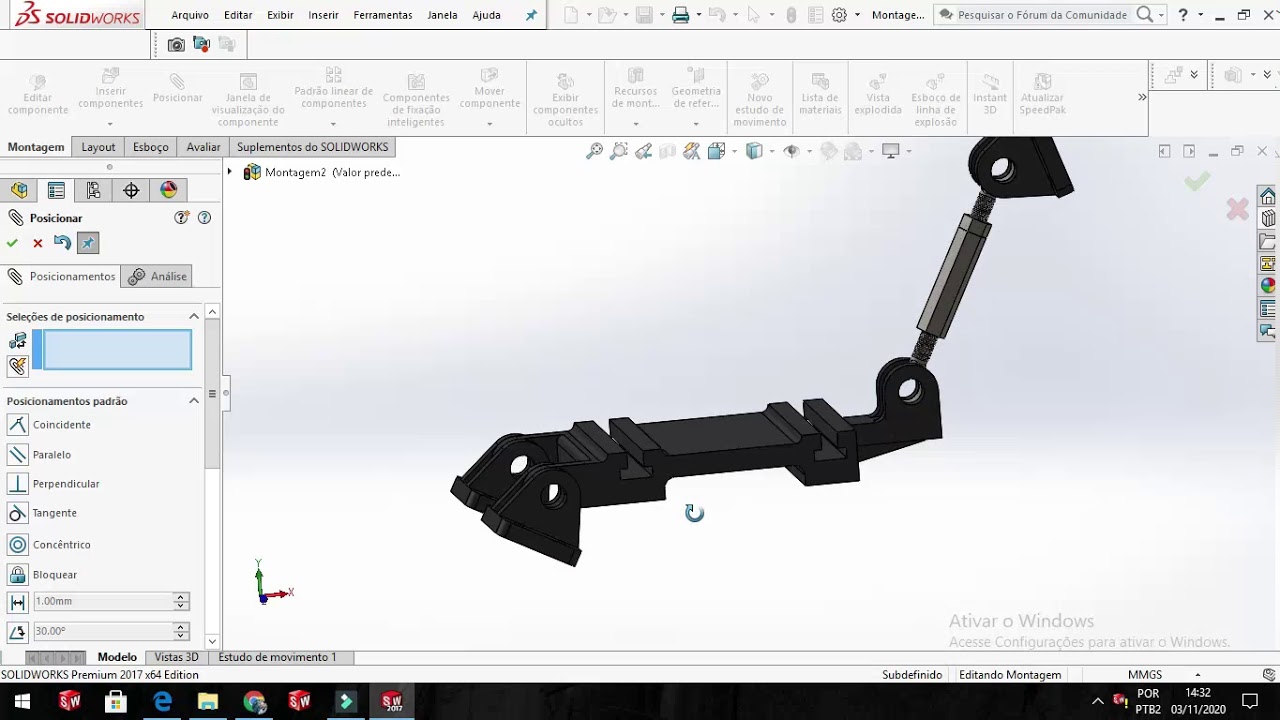Viewport: 1280px width, 720px height.
Task: Apply the Perpendicular mate option
Action: pyautogui.click(x=18, y=484)
